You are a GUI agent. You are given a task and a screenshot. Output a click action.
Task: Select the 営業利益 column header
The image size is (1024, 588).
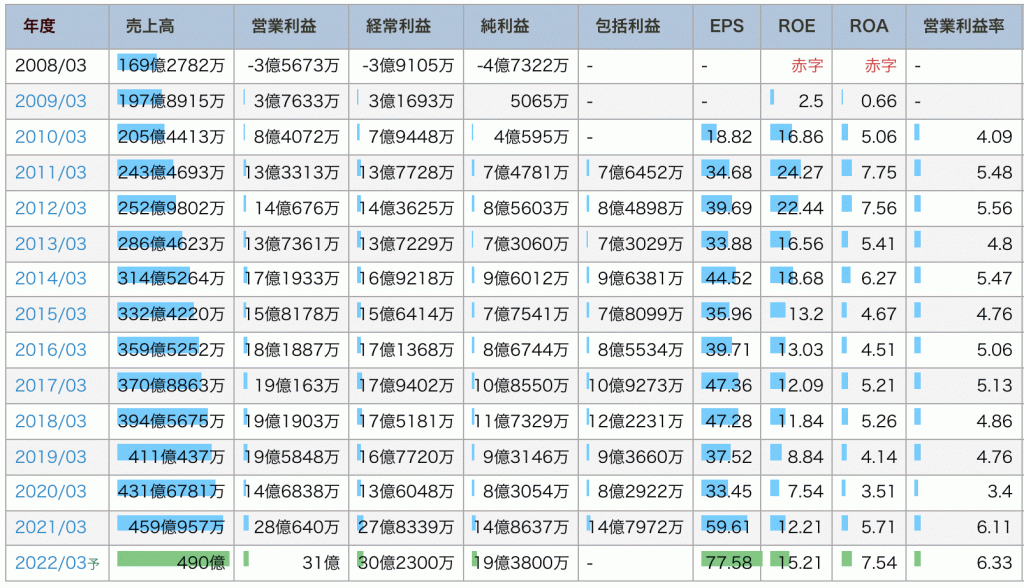pyautogui.click(x=290, y=26)
